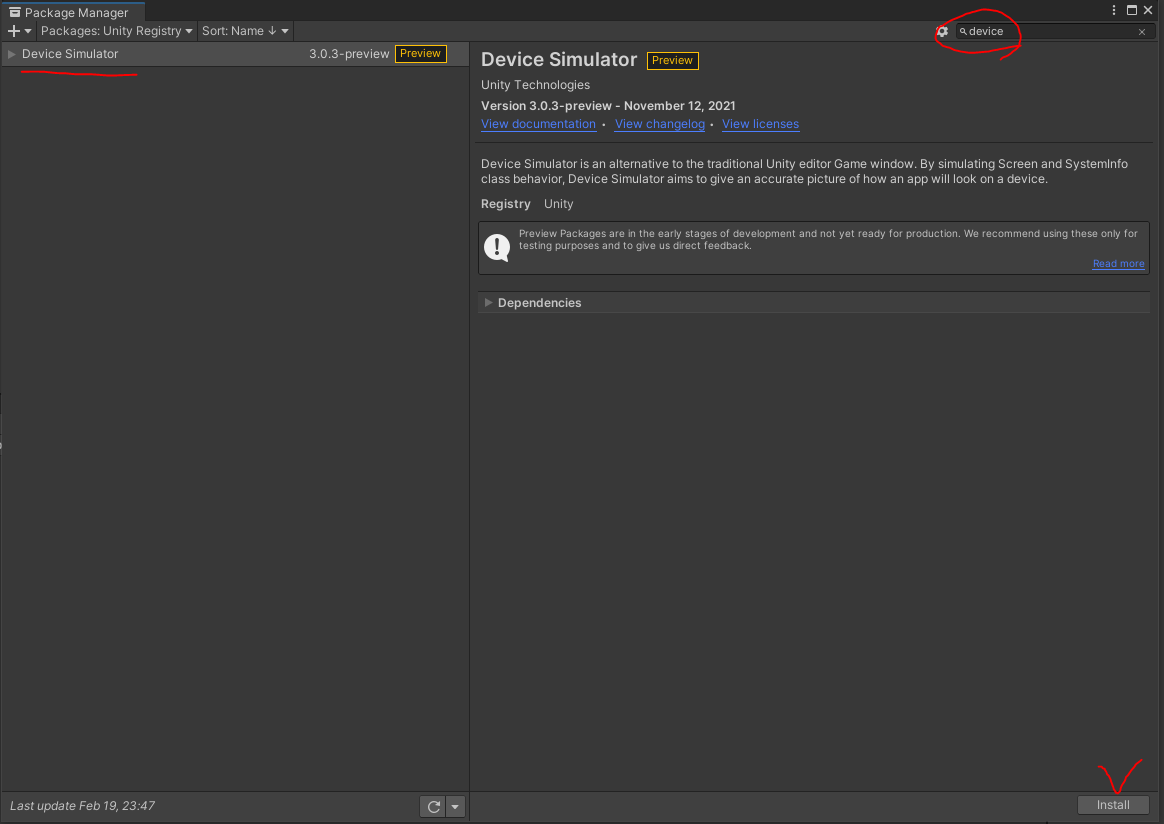
Task: Refresh the package list
Action: (434, 806)
